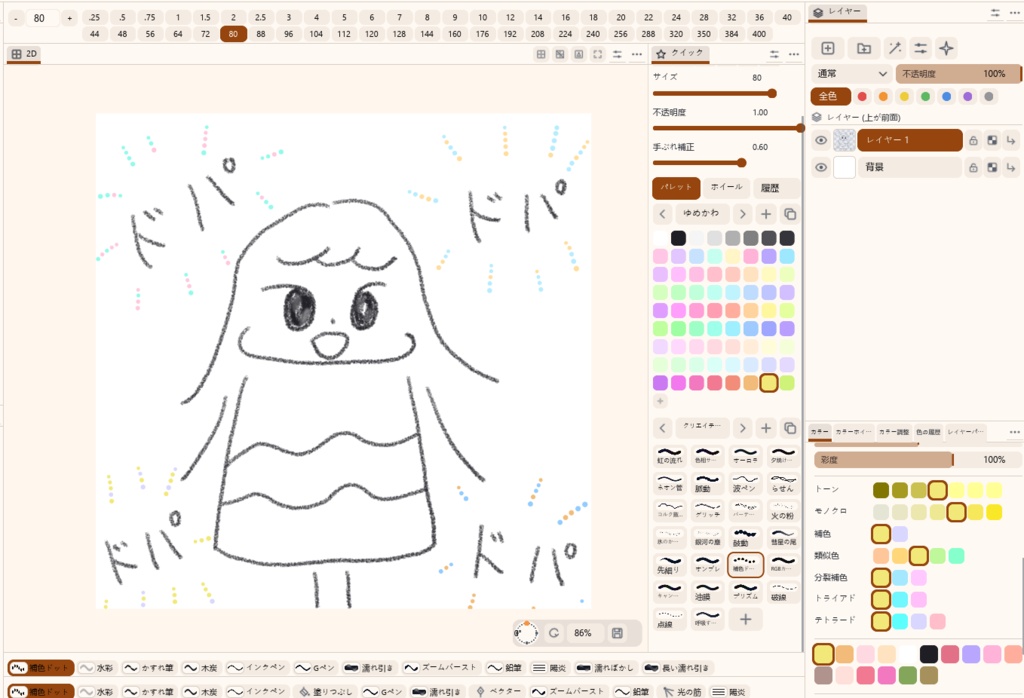Click the save icon next to 86%

617,633
